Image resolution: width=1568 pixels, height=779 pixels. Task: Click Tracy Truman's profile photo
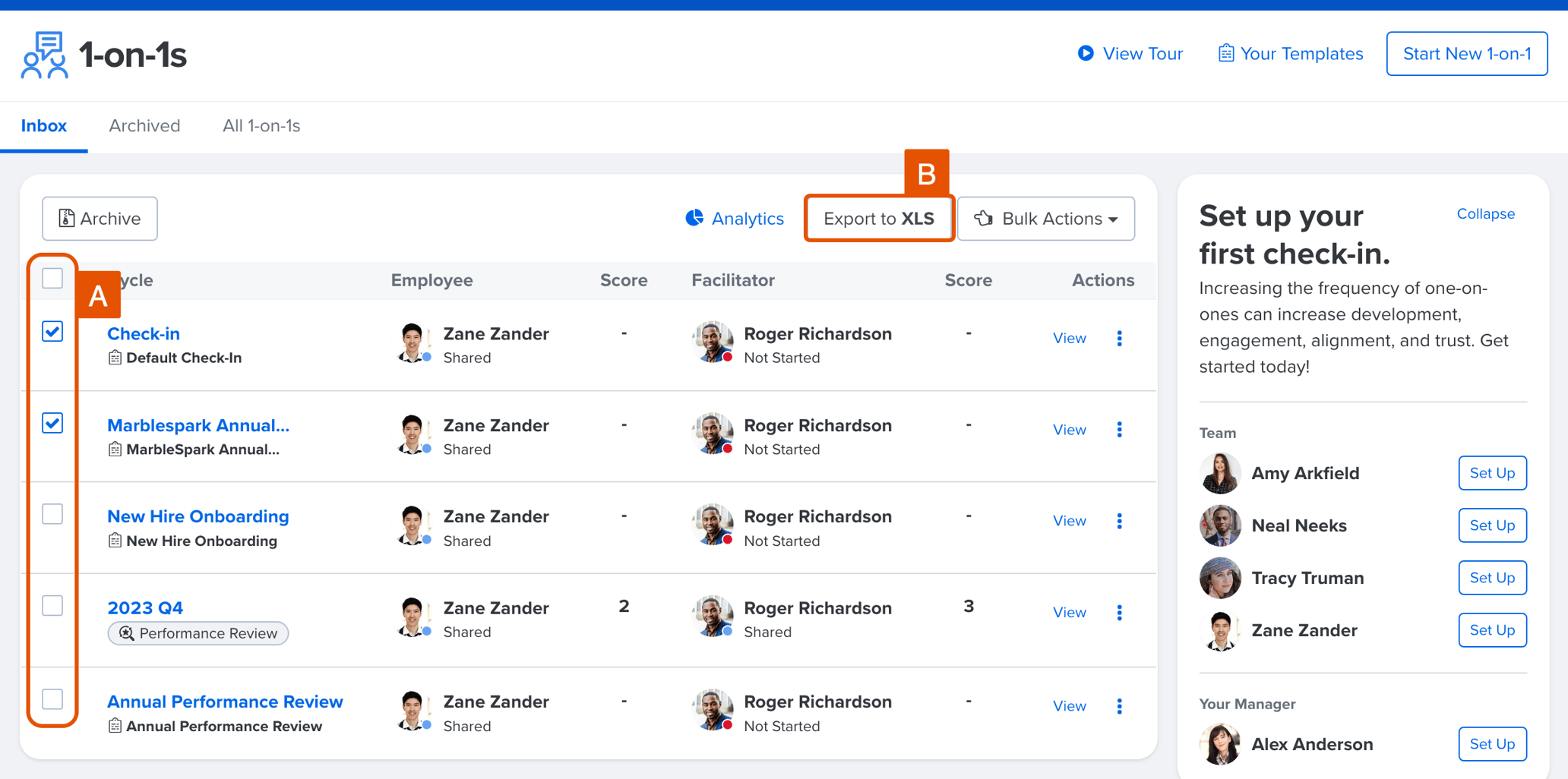1220,578
